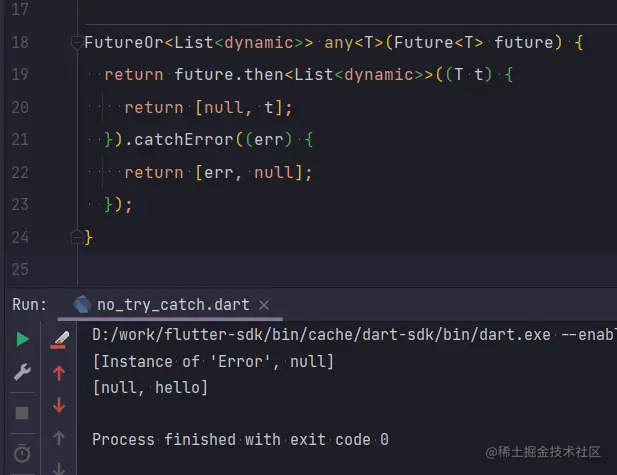Click the fold end marker at line 24
Image resolution: width=617 pixels, height=475 pixels.
click(x=76, y=237)
